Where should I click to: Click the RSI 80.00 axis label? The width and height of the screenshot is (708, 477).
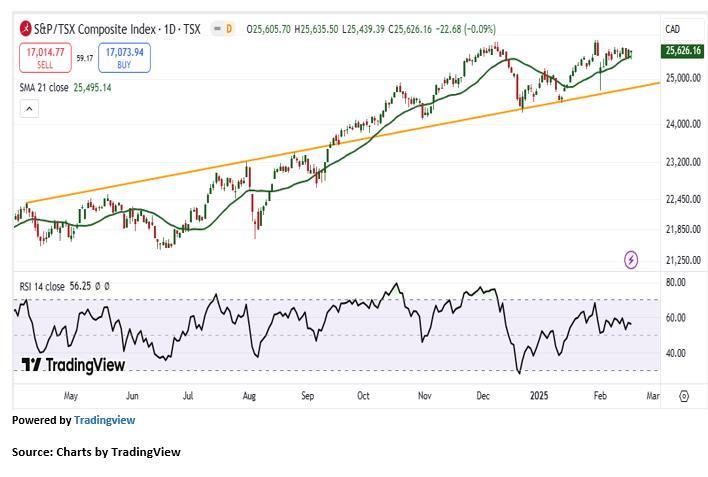(675, 282)
